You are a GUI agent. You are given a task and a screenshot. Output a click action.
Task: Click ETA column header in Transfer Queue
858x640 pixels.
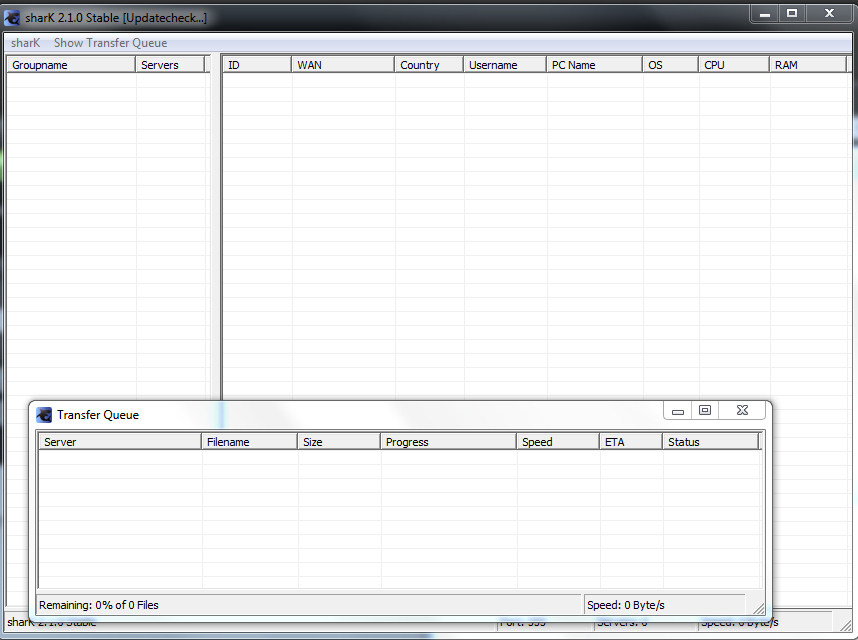tap(631, 441)
